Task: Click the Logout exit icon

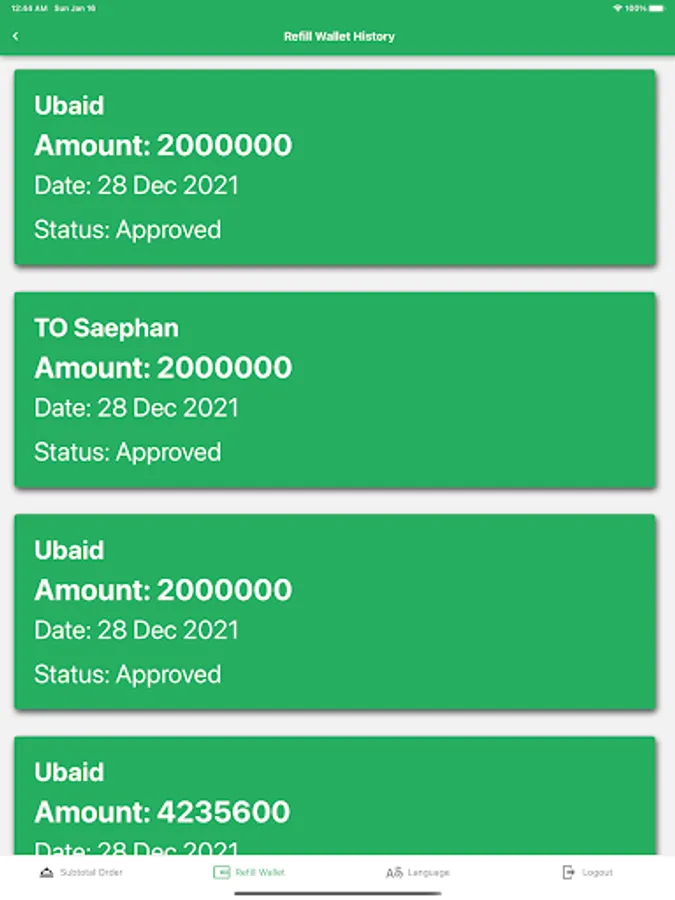Action: coord(568,872)
